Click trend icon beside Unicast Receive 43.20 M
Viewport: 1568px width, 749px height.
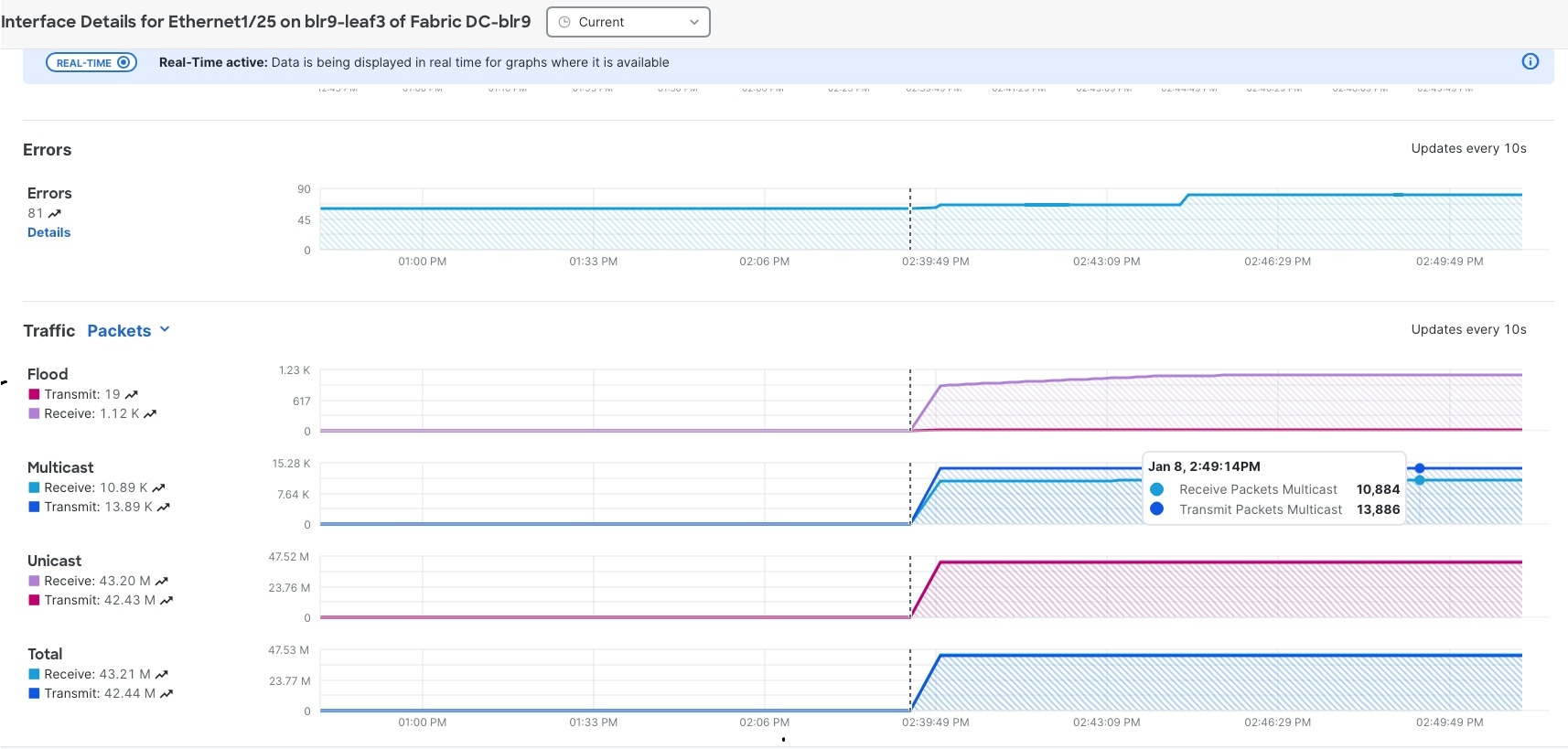tap(161, 581)
